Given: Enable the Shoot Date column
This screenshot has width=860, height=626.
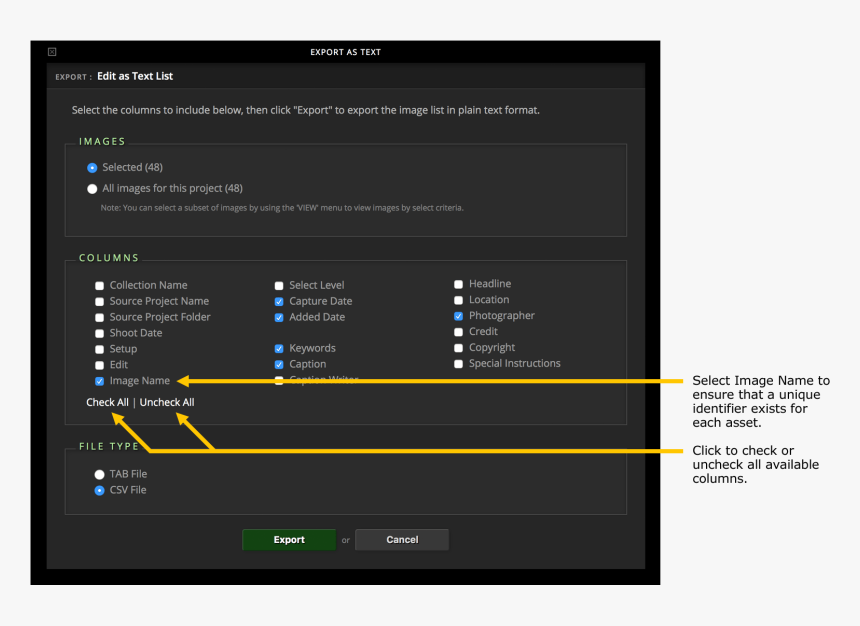Looking at the screenshot, I should point(99,334).
